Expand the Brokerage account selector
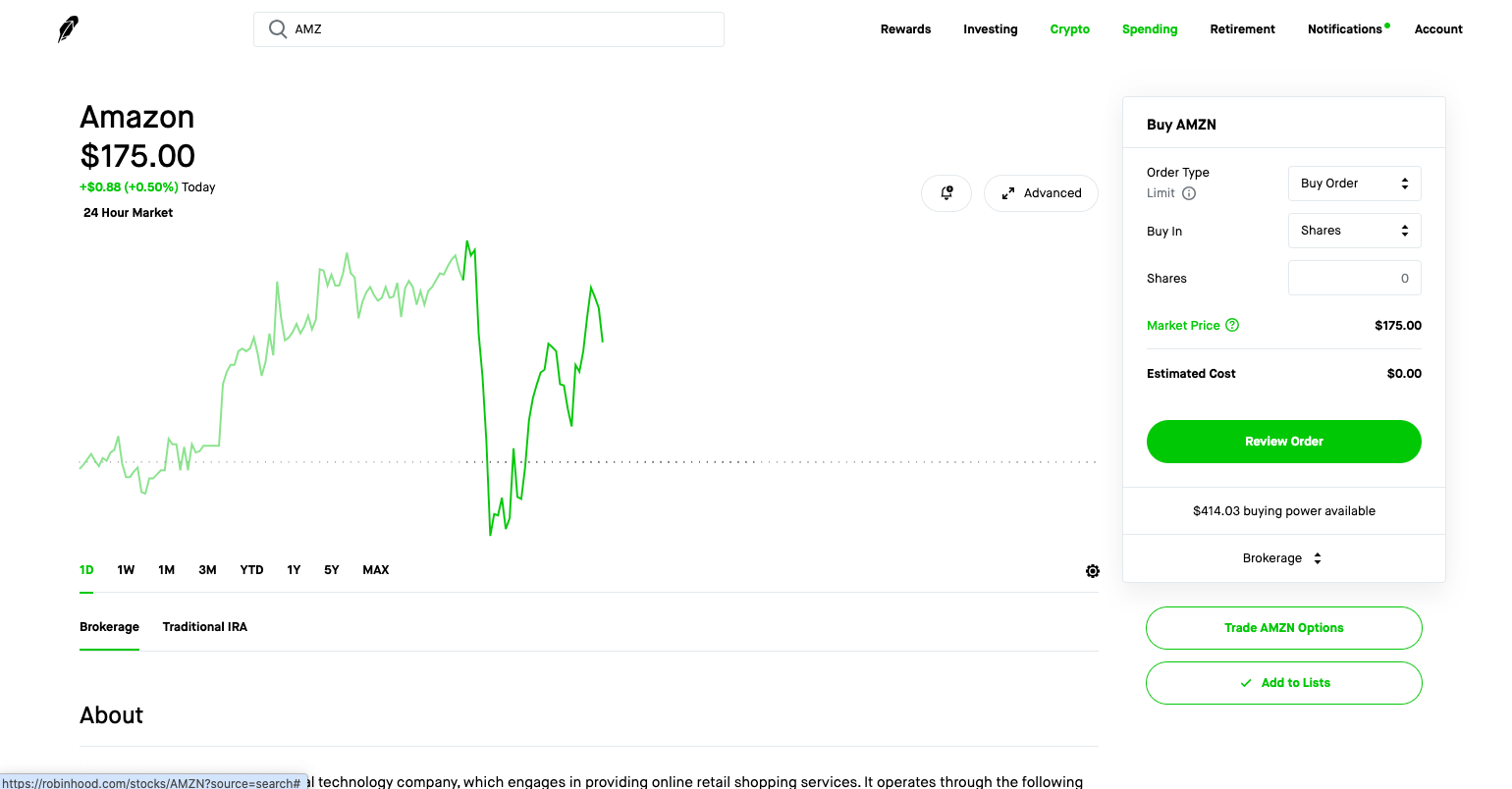The image size is (1512, 789). [x=1283, y=558]
